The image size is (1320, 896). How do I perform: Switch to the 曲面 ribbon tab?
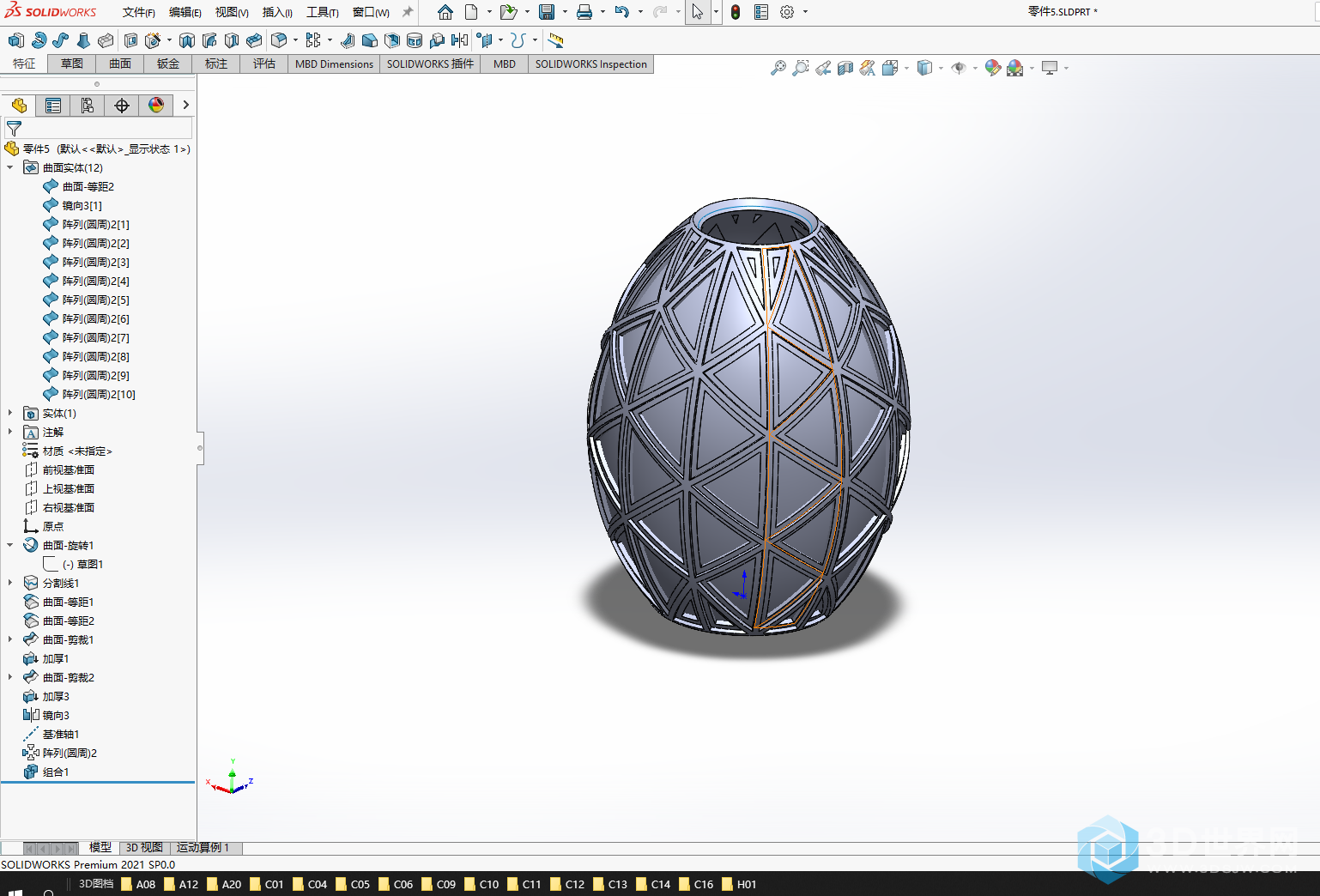(120, 64)
